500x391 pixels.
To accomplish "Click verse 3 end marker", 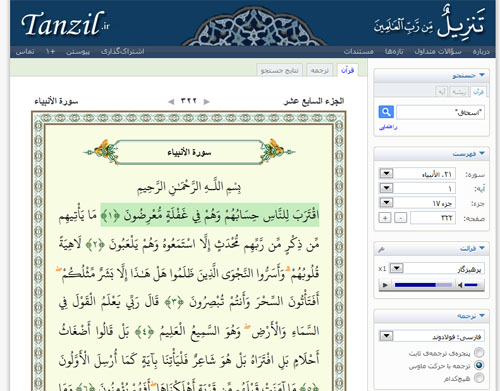I will point(174,302).
